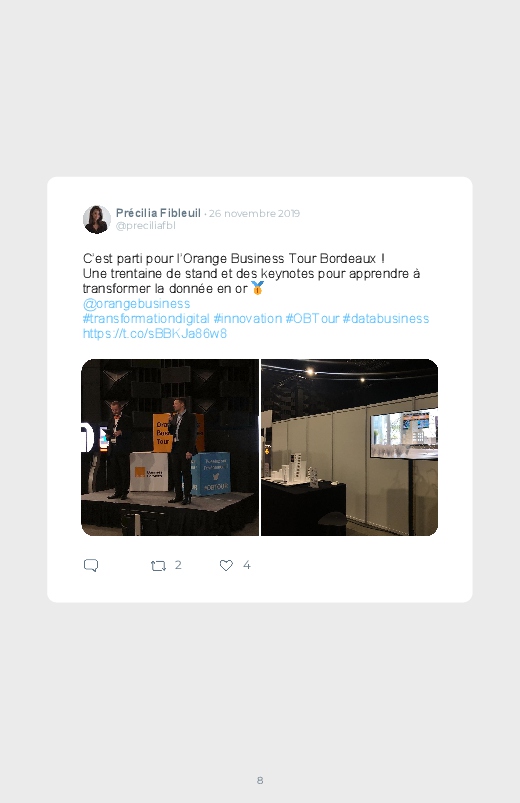520x803 pixels.
Task: Open the #transformationdigital hashtag
Action: tap(146, 319)
